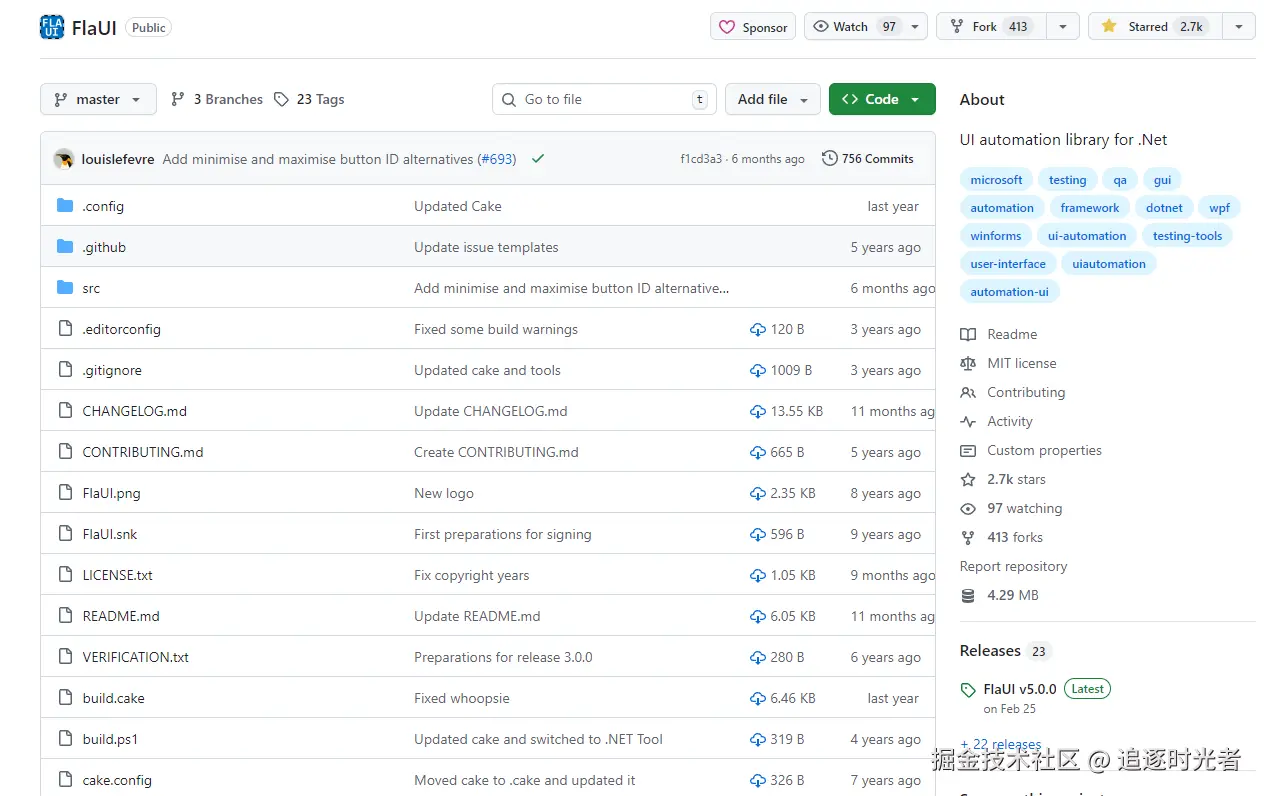The image size is (1264, 796).
Task: Click the louislefevre author avatar
Action: tap(64, 159)
